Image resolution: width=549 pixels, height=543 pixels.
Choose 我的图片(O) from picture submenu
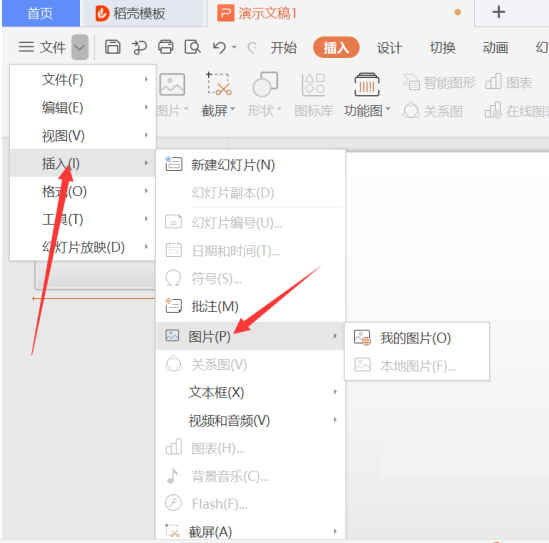tap(417, 338)
